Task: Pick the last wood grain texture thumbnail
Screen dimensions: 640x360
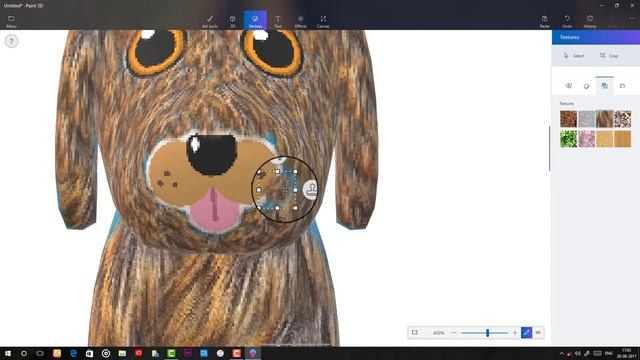Action: [622, 139]
